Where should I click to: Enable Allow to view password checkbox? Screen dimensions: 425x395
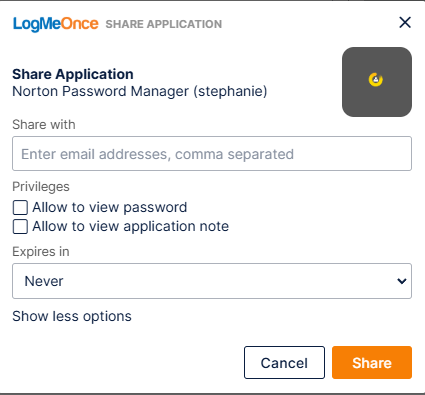pos(20,207)
